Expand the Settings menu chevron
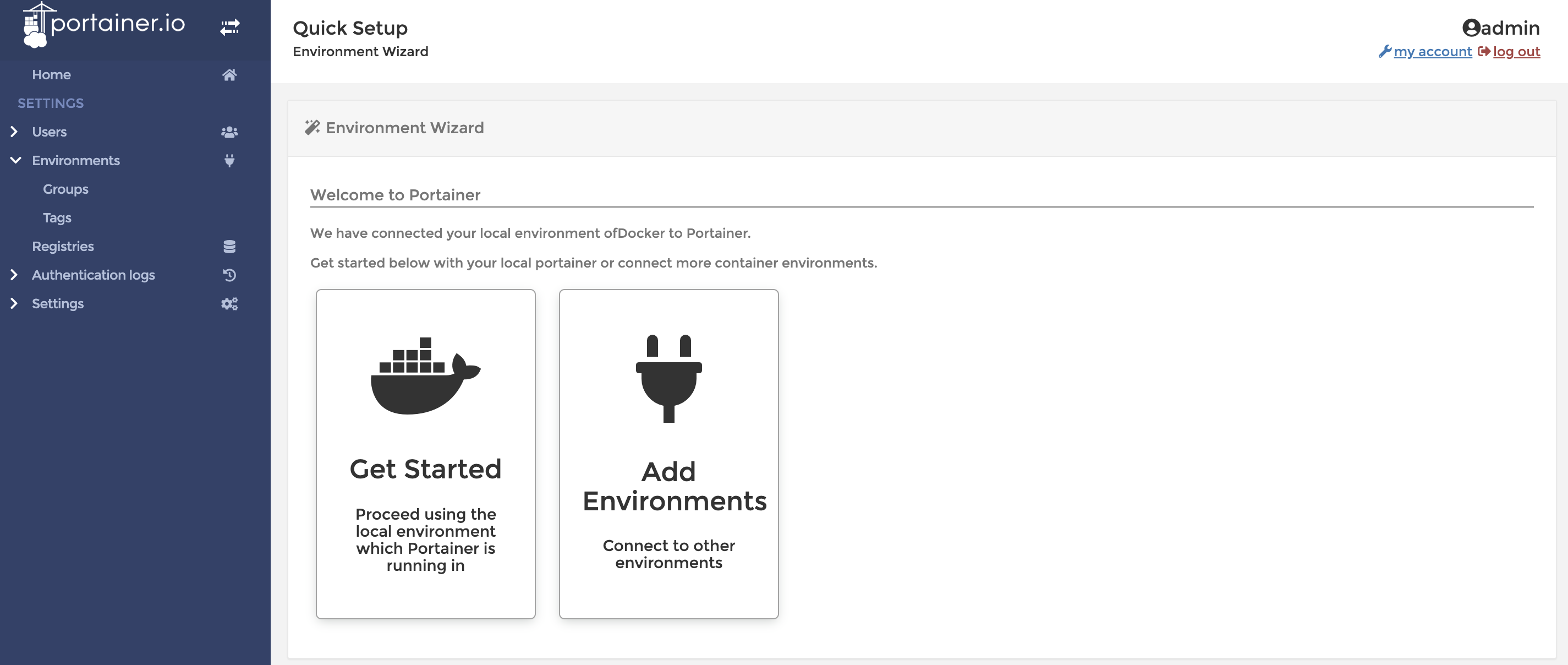 [14, 304]
